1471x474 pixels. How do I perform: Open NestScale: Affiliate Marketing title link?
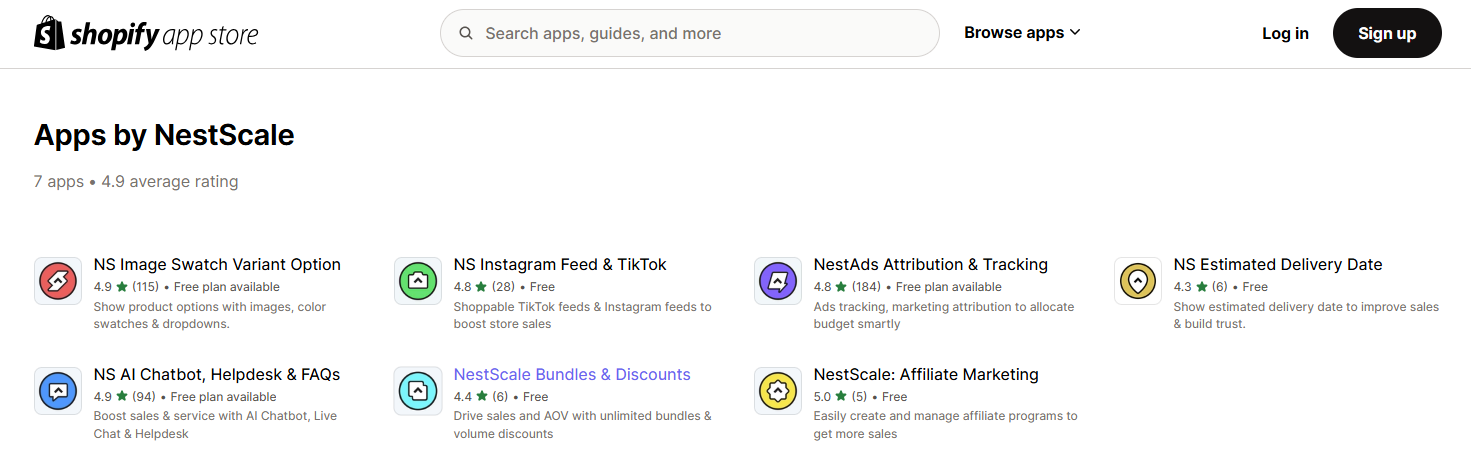(x=926, y=375)
